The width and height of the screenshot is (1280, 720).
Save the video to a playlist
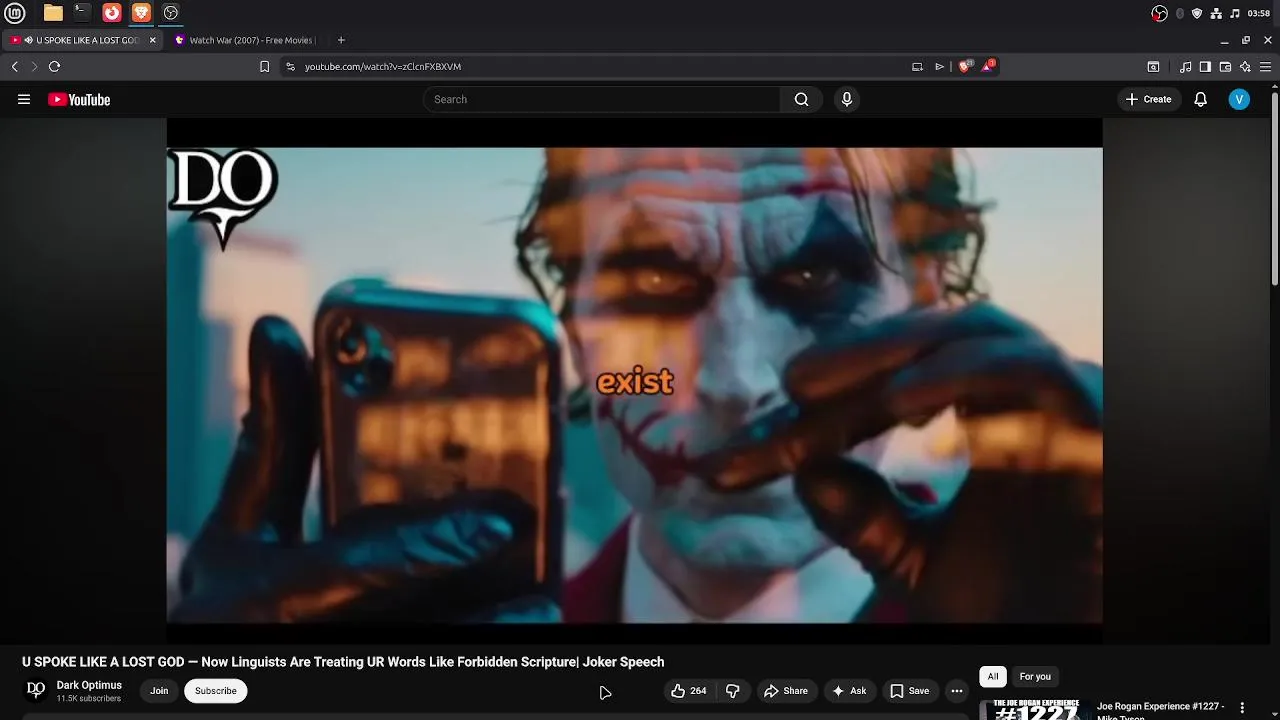coord(910,691)
